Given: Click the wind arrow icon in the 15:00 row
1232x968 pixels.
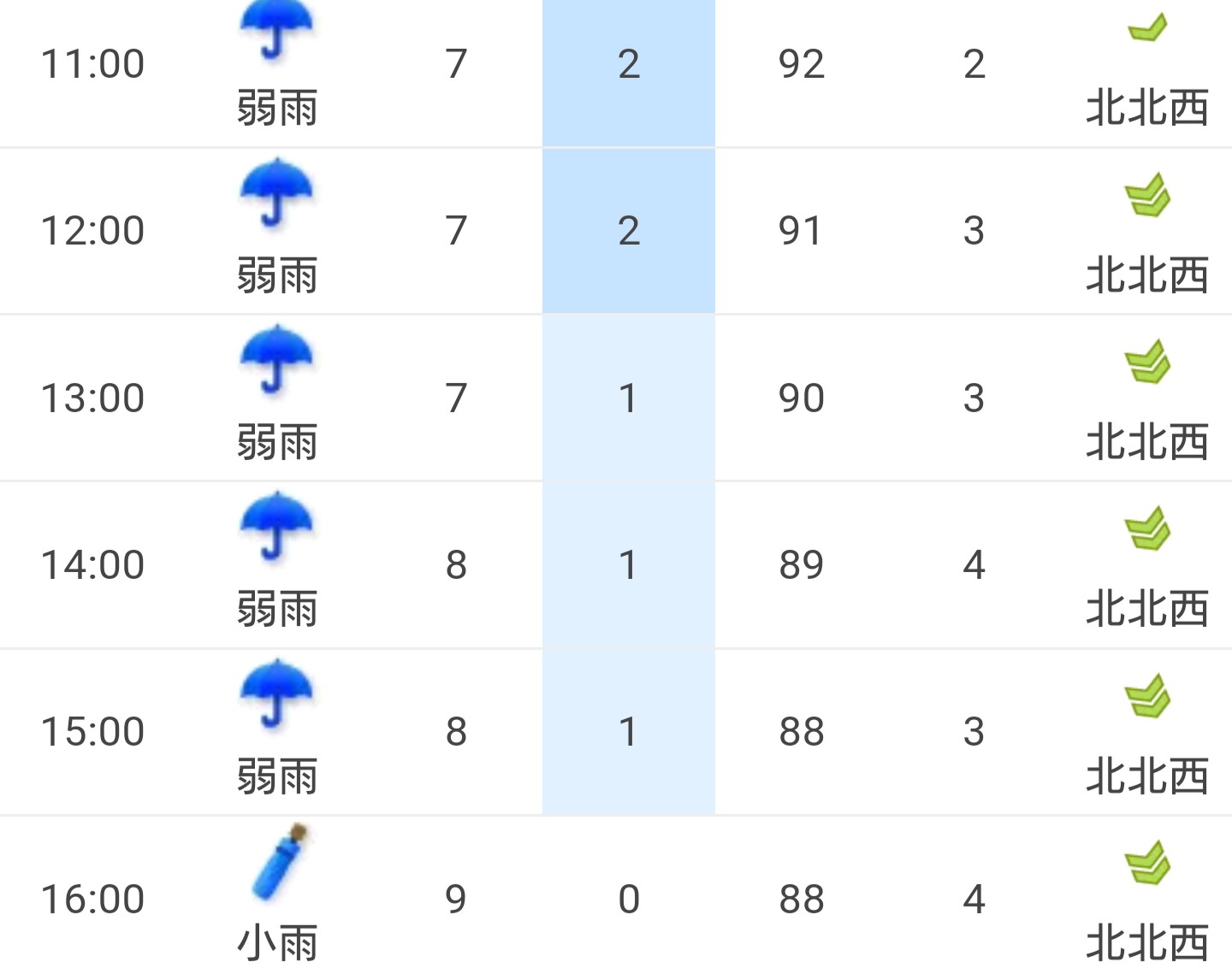Looking at the screenshot, I should click(x=1146, y=696).
